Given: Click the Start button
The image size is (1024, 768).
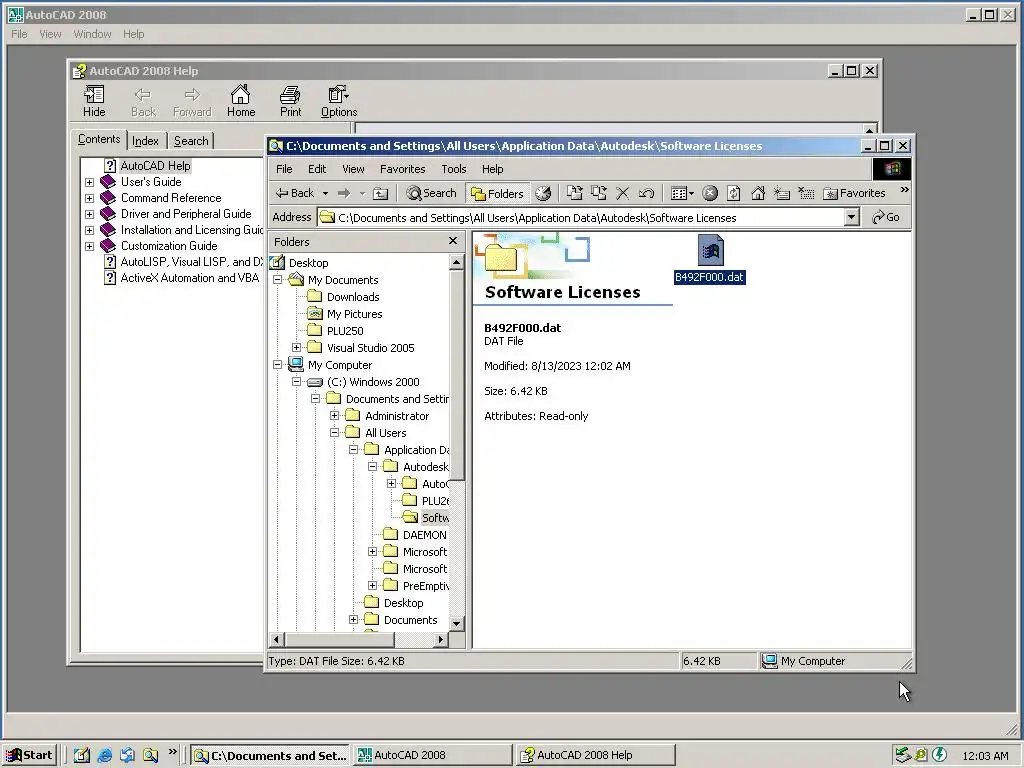Looking at the screenshot, I should (x=29, y=756).
